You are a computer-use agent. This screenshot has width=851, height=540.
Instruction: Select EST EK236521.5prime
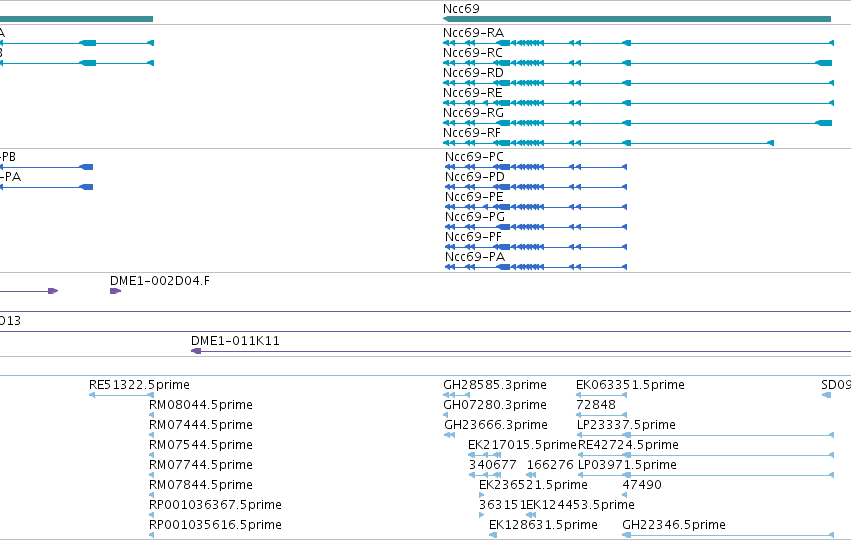click(x=534, y=485)
